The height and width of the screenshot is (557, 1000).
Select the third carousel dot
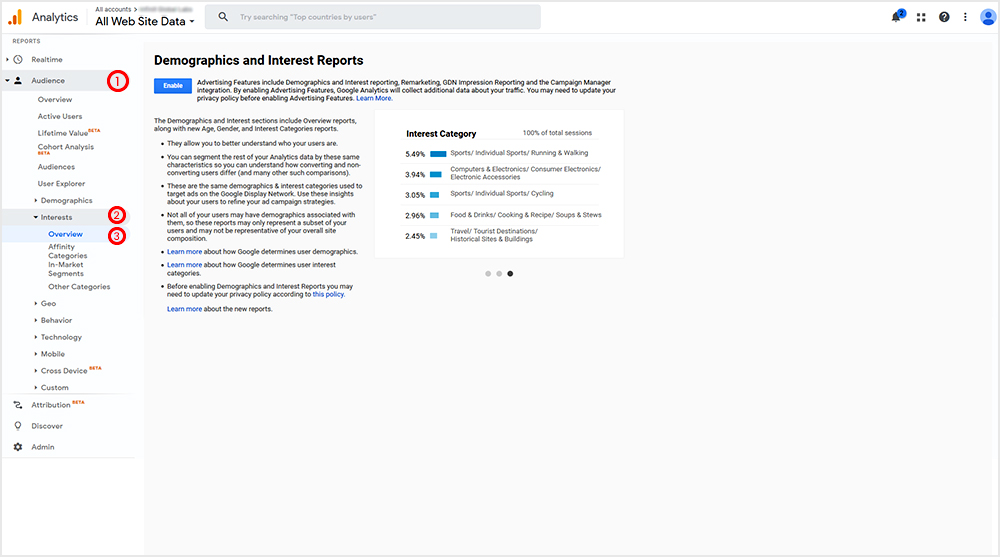click(510, 273)
